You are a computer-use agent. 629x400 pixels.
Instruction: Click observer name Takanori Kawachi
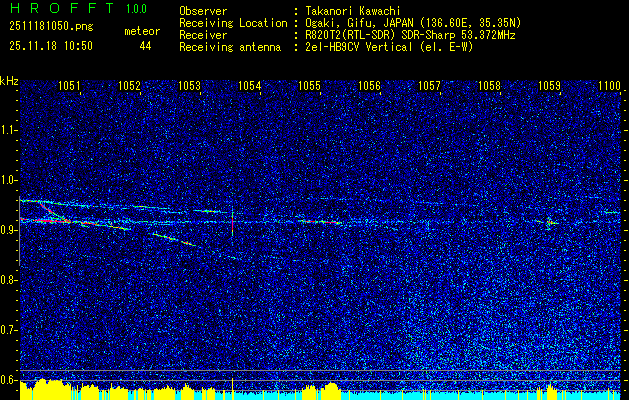[x=353, y=11]
